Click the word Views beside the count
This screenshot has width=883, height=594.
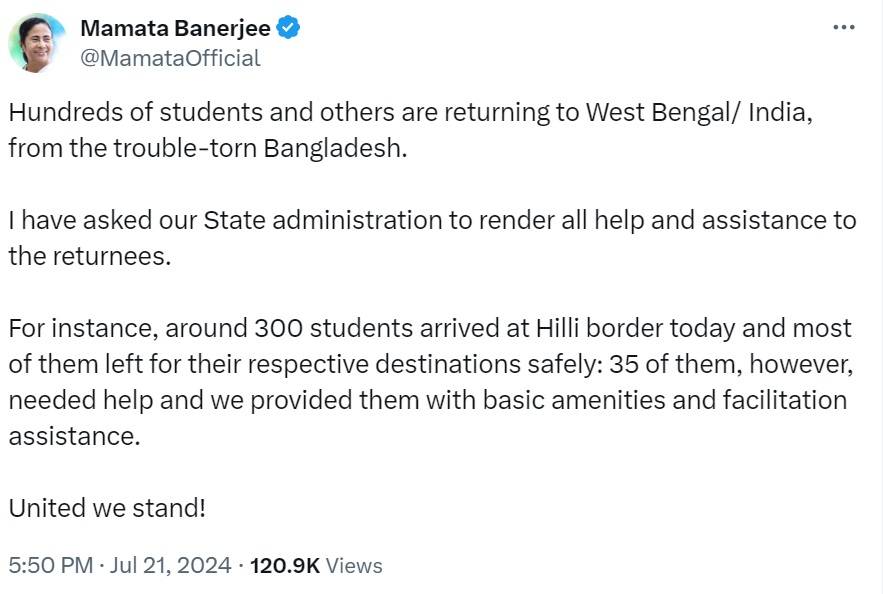(x=354, y=566)
